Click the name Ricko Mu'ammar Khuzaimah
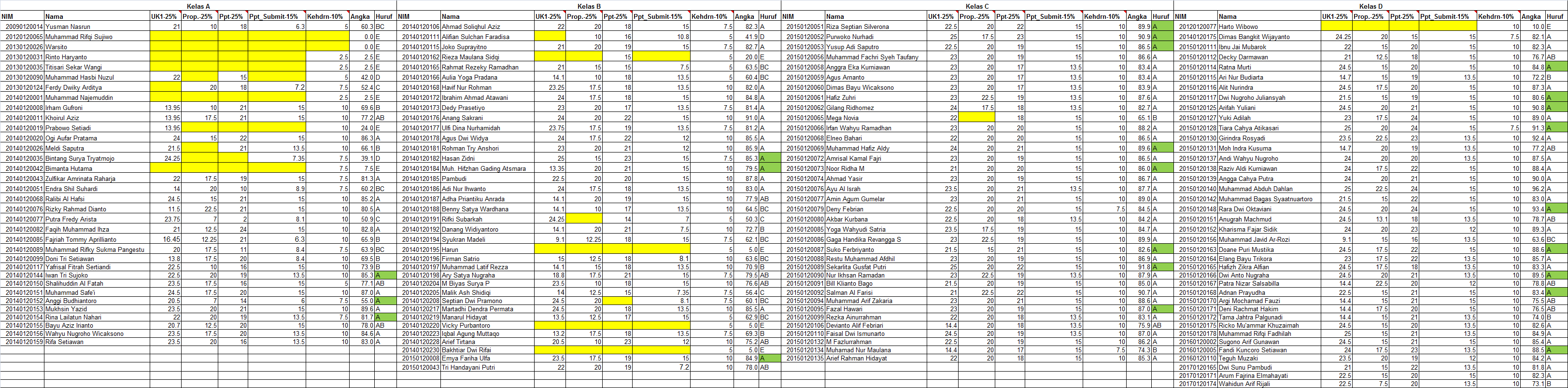Image resolution: width=1568 pixels, height=388 pixels. [x=1269, y=325]
